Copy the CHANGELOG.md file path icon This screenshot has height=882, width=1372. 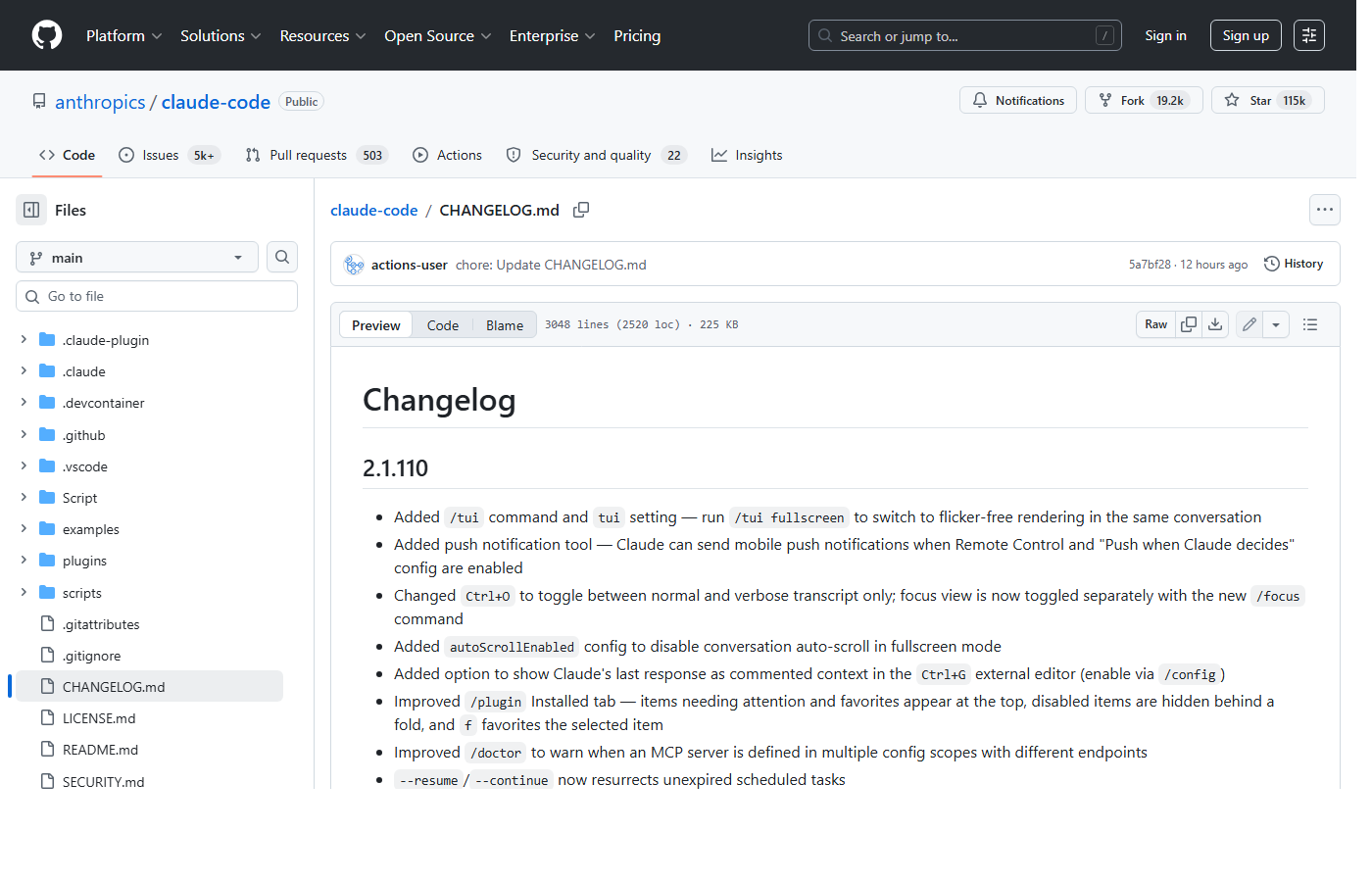581,210
